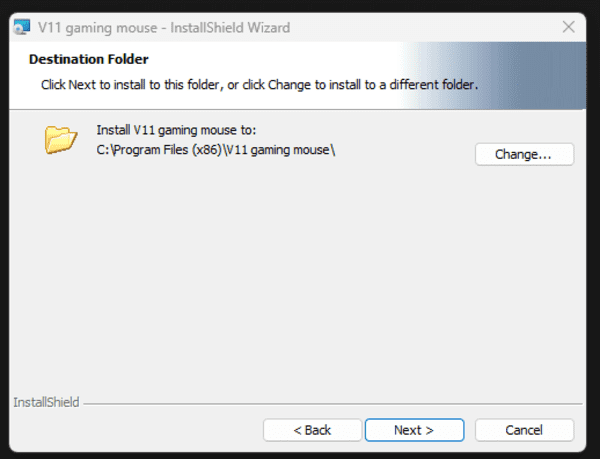Cancel the V11 gaming mouse setup

pyautogui.click(x=524, y=430)
